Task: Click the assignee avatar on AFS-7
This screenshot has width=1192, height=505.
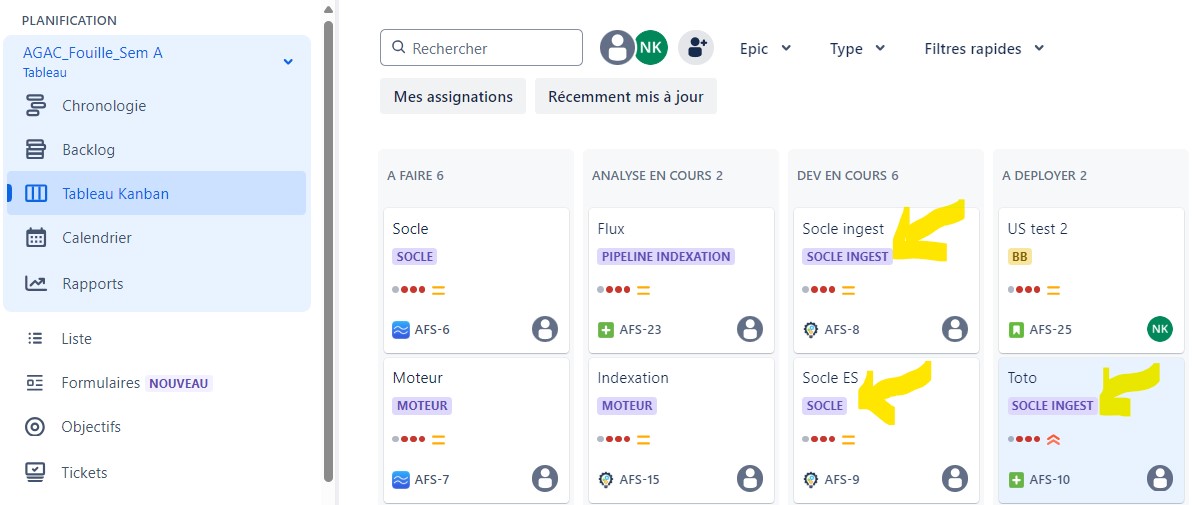Action: [544, 478]
